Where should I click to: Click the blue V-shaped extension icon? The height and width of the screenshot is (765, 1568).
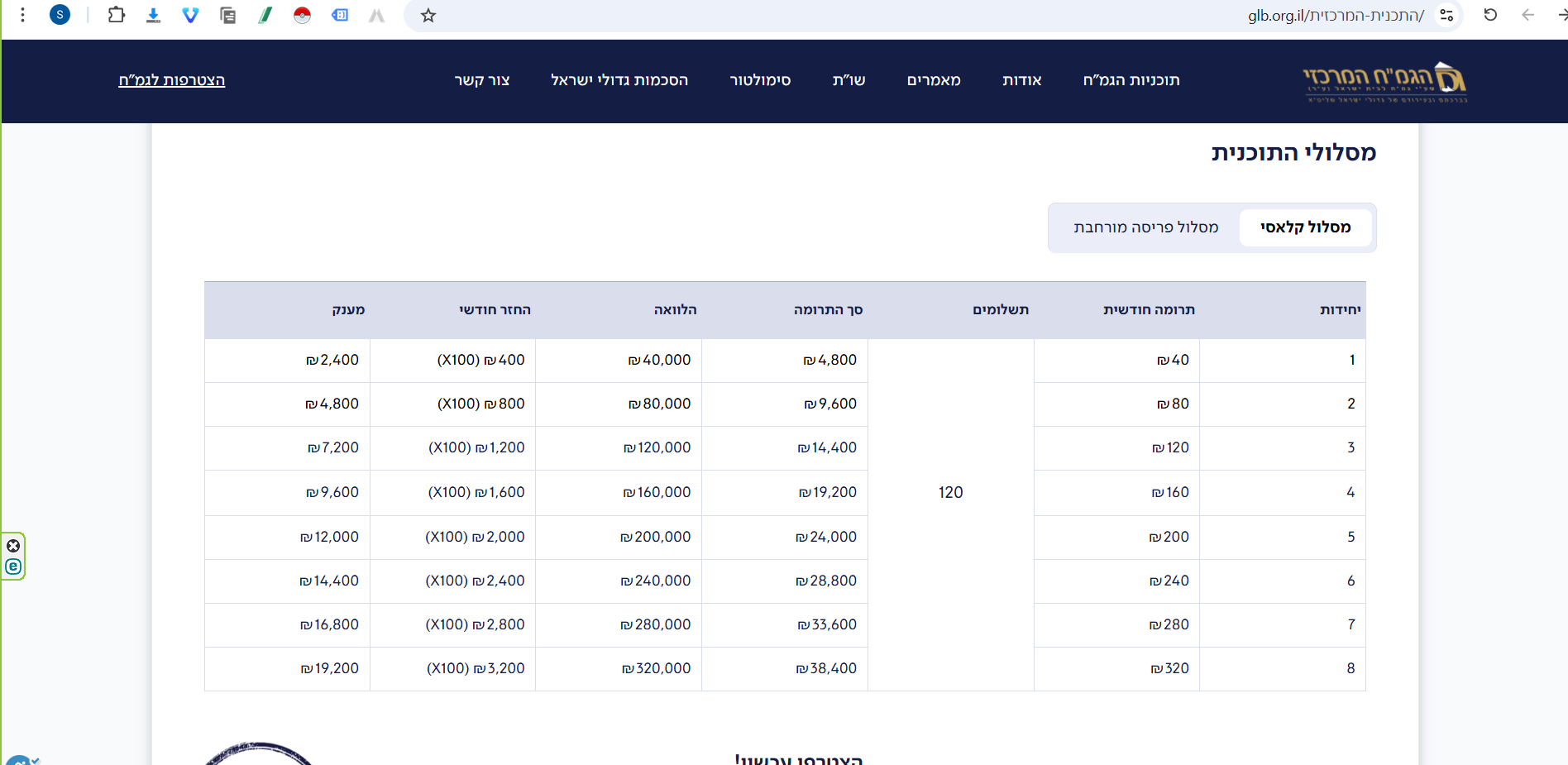pos(190,15)
